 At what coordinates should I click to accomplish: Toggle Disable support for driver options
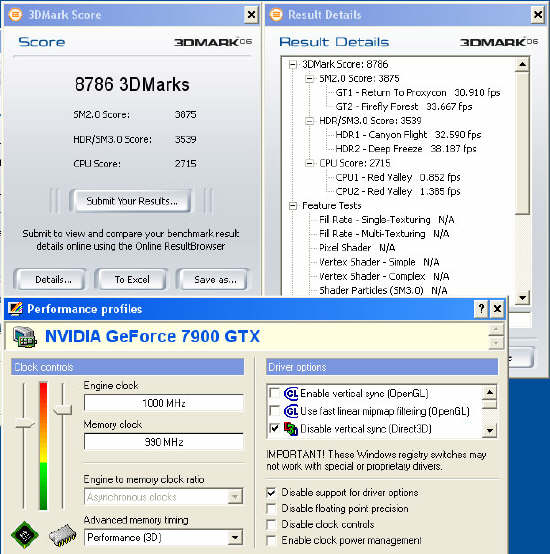coord(271,493)
